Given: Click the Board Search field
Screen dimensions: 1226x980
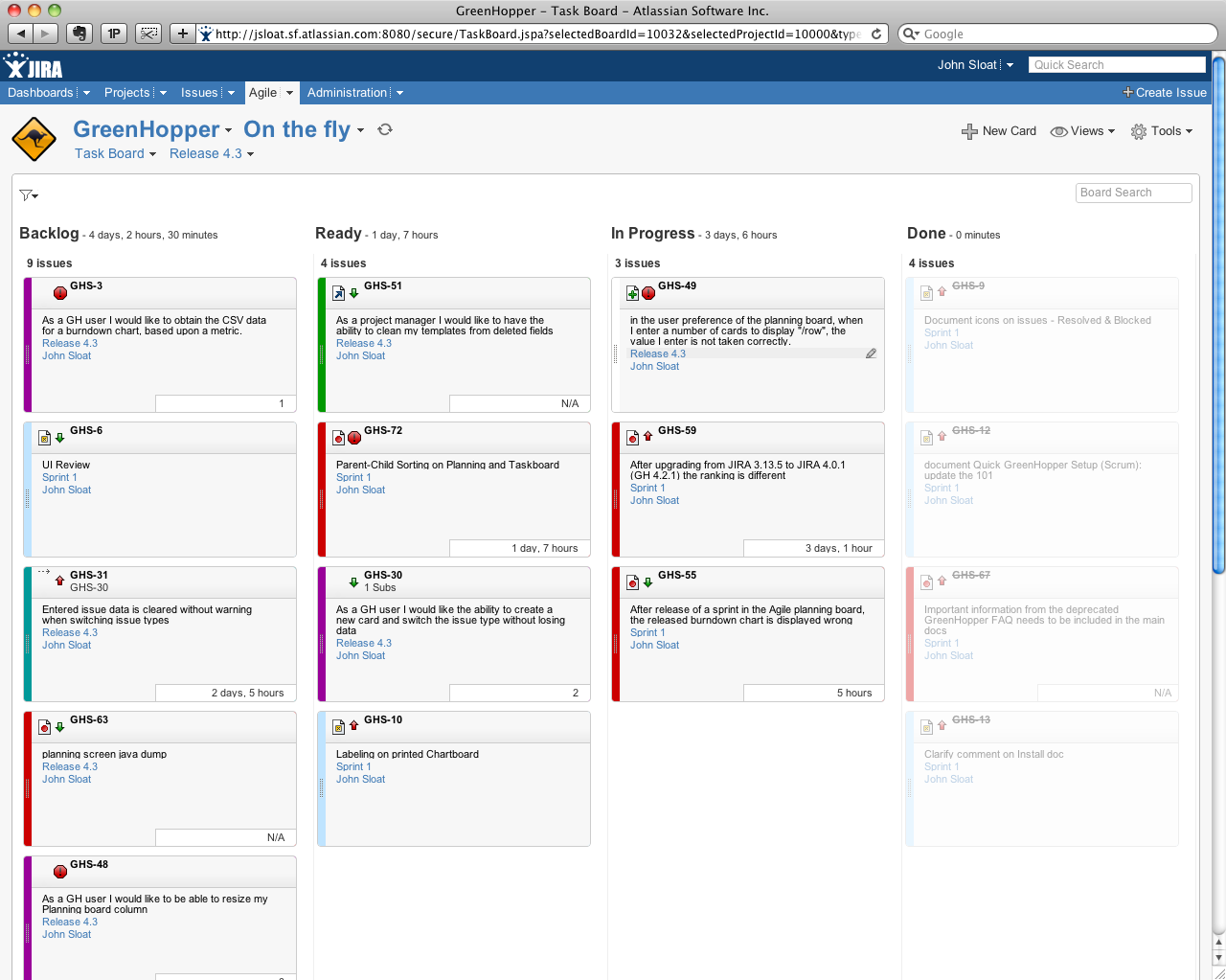Looking at the screenshot, I should 1133,193.
